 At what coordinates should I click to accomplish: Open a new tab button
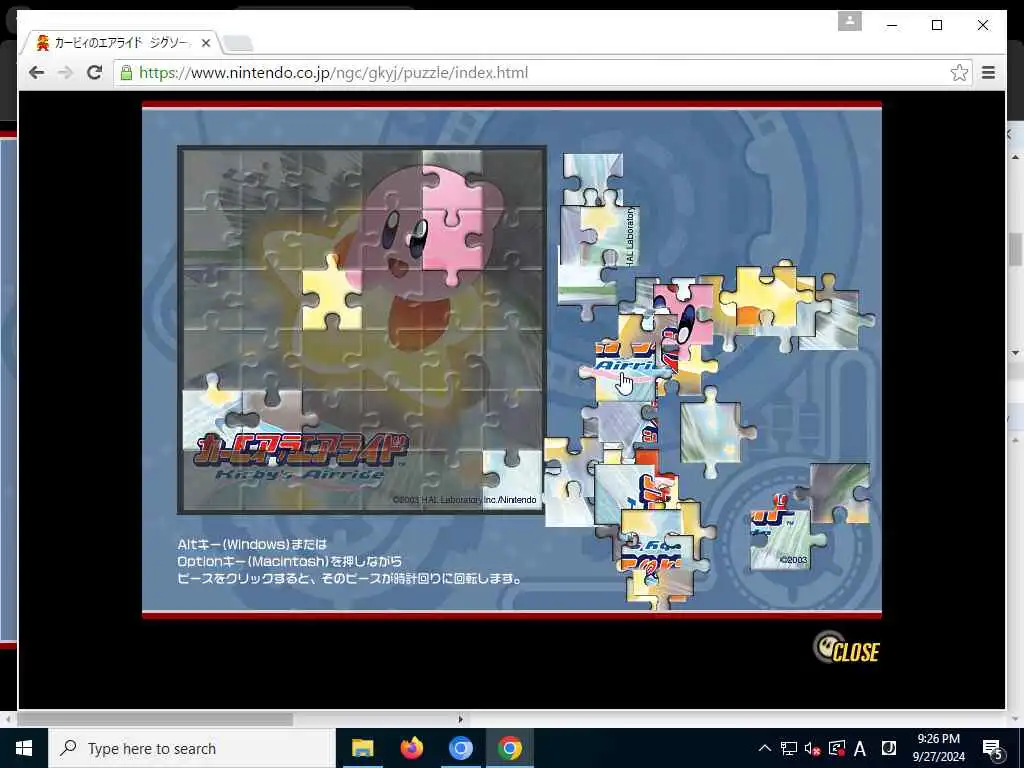coord(238,44)
